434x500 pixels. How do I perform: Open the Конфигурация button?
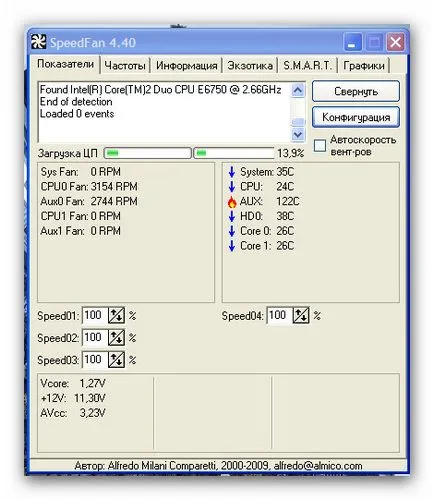(356, 117)
